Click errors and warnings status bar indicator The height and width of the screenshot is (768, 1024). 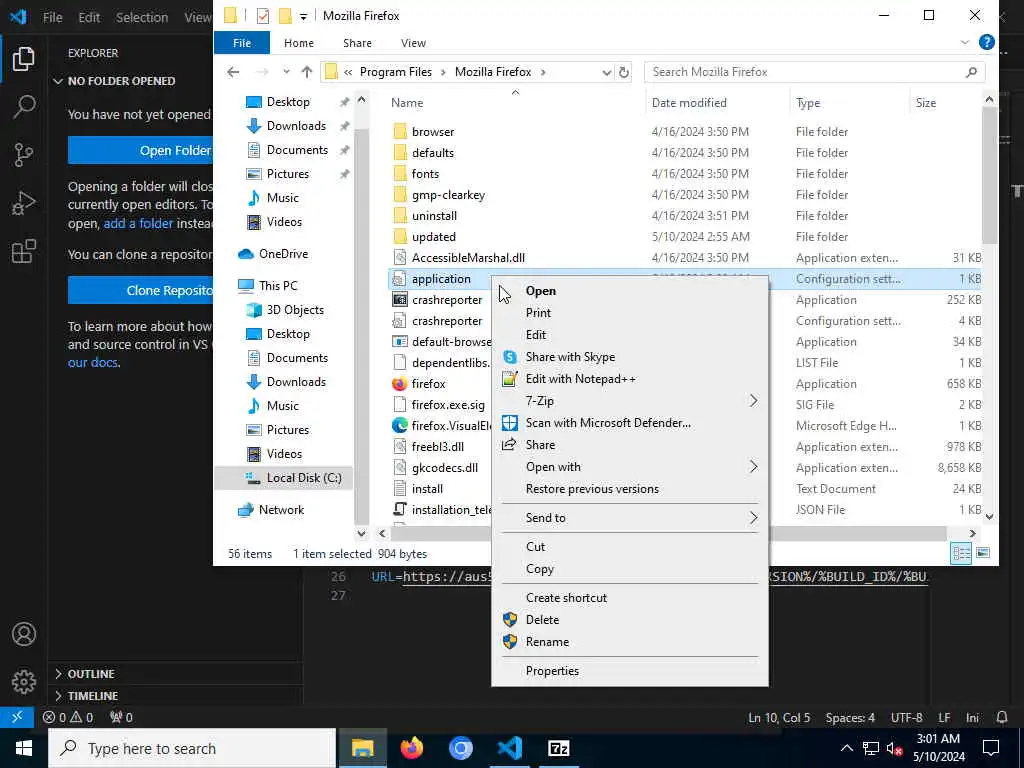(x=68, y=717)
